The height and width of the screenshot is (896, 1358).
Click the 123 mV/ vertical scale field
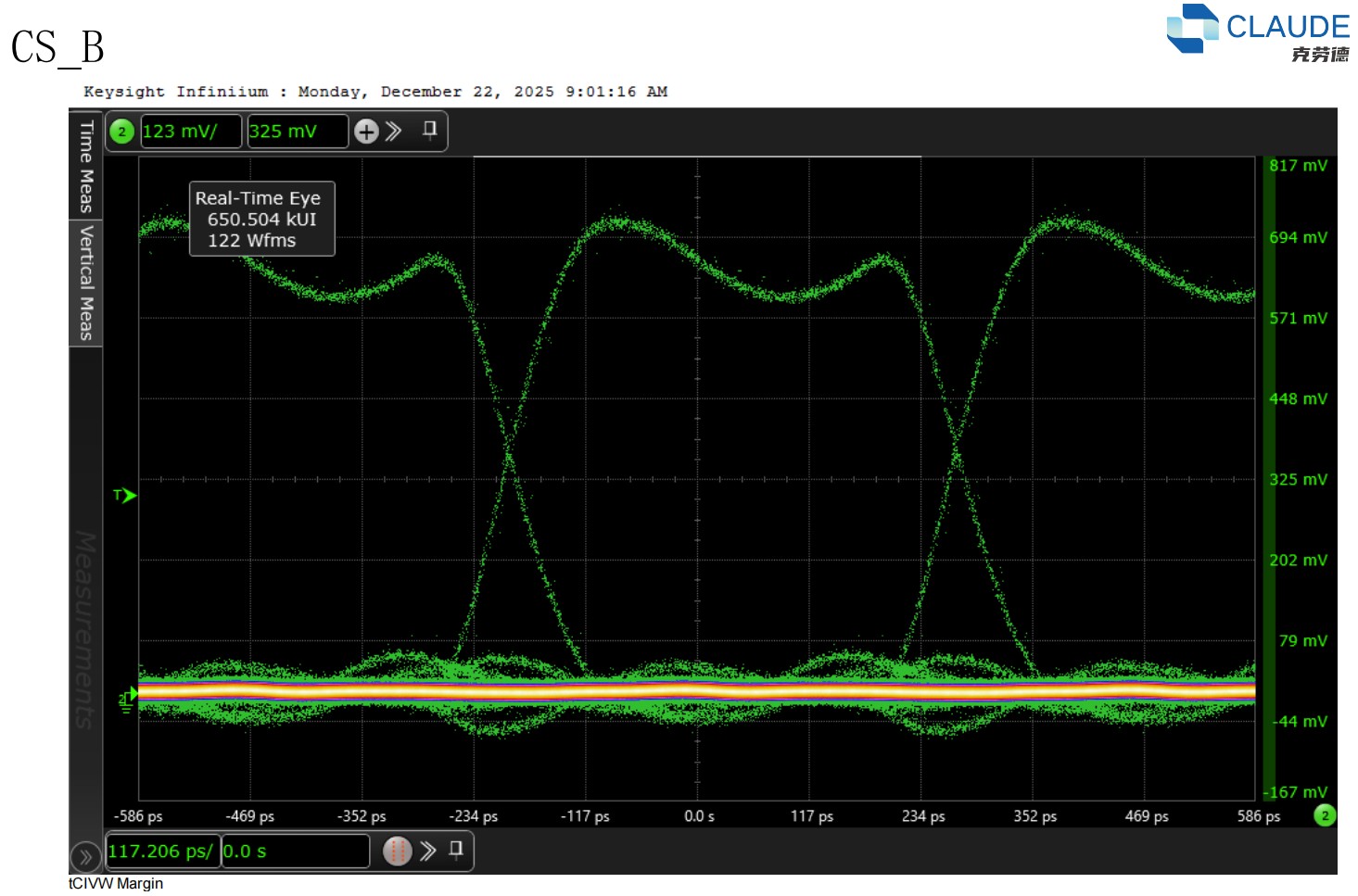191,132
